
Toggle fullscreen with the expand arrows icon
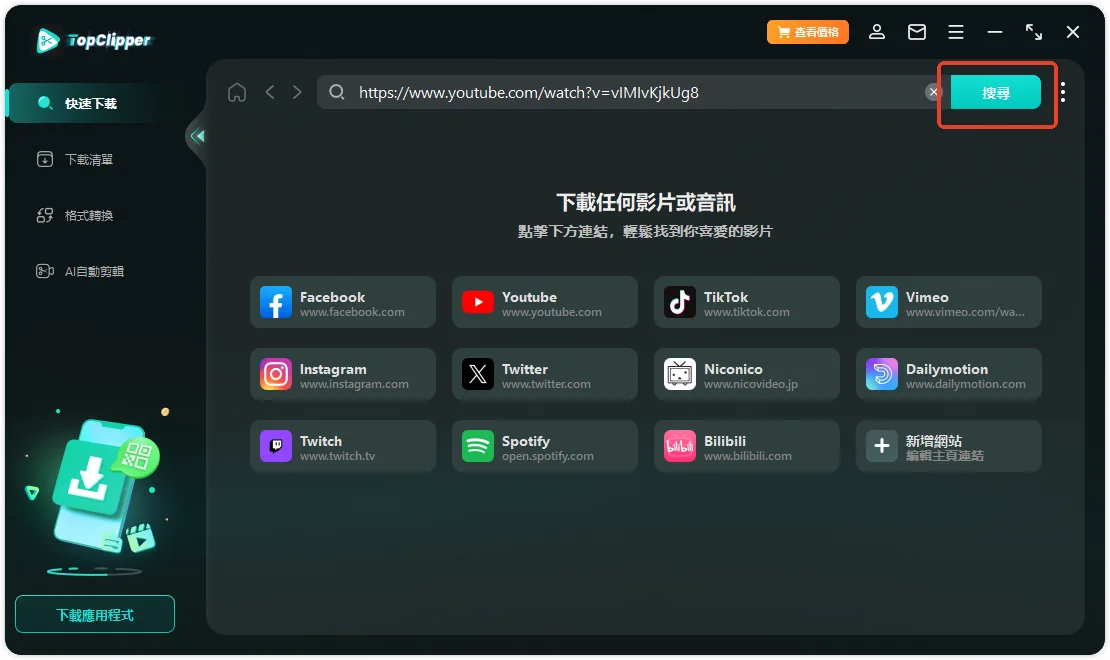click(1034, 32)
